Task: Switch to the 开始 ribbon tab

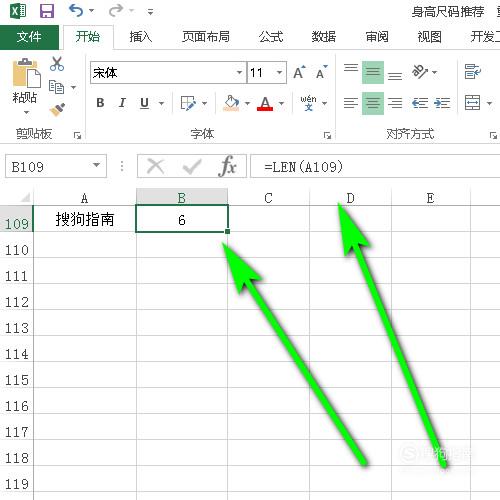Action: click(88, 37)
